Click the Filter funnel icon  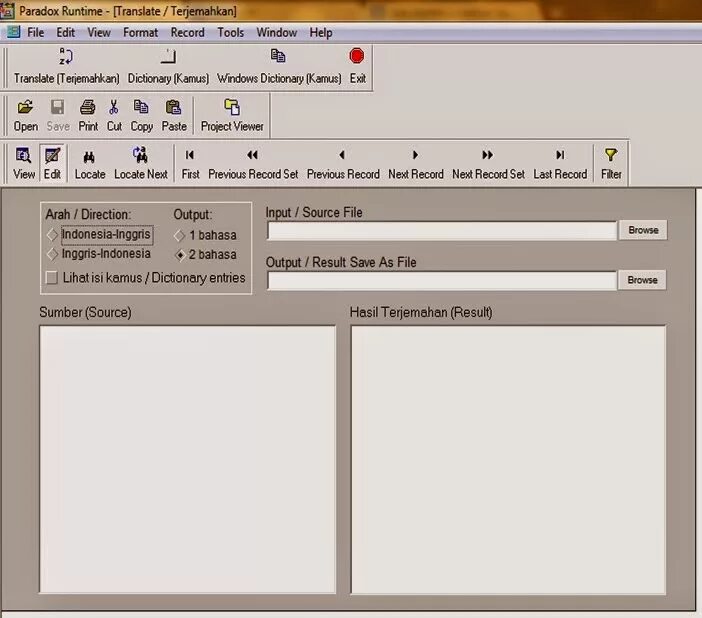pos(611,155)
